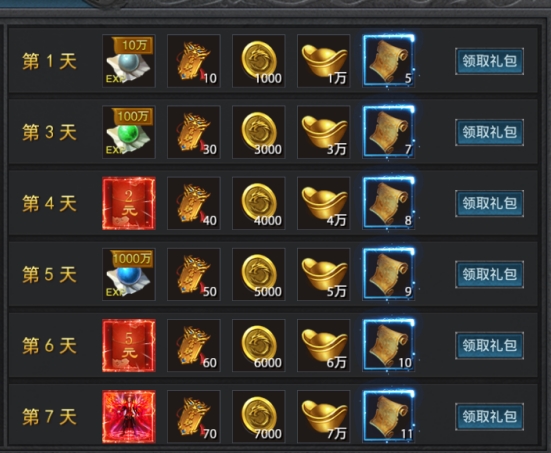
Task: Select the gold ingot icon labeled 3万
Action: point(324,132)
